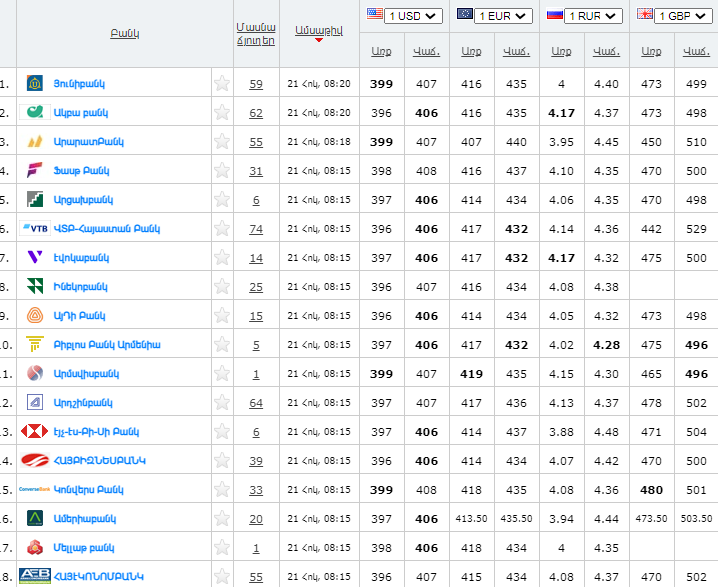
Task: Click the Unibank logo icon
Action: [35, 83]
